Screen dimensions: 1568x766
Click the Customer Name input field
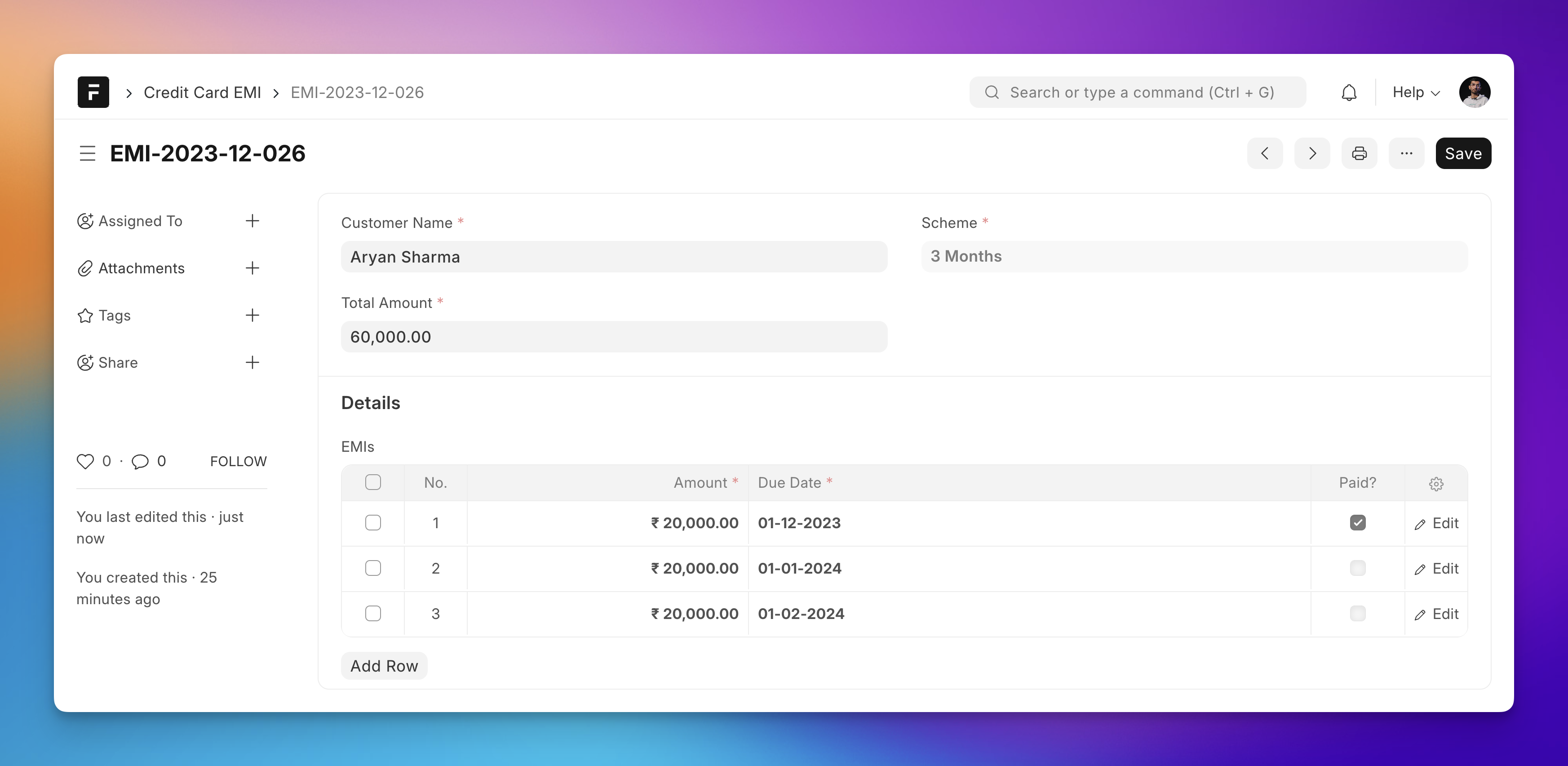pyautogui.click(x=614, y=256)
